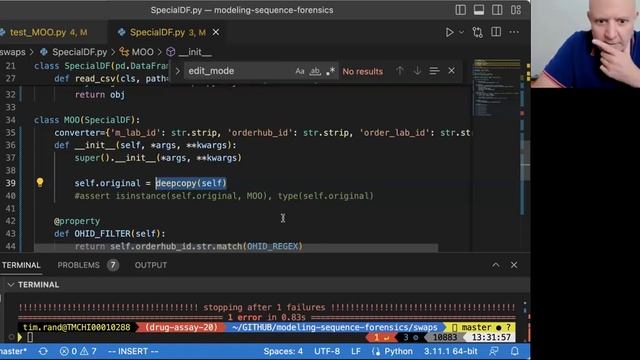This screenshot has width=640, height=360.
Task: Change indentation via Spaces: 4
Action: (x=283, y=351)
